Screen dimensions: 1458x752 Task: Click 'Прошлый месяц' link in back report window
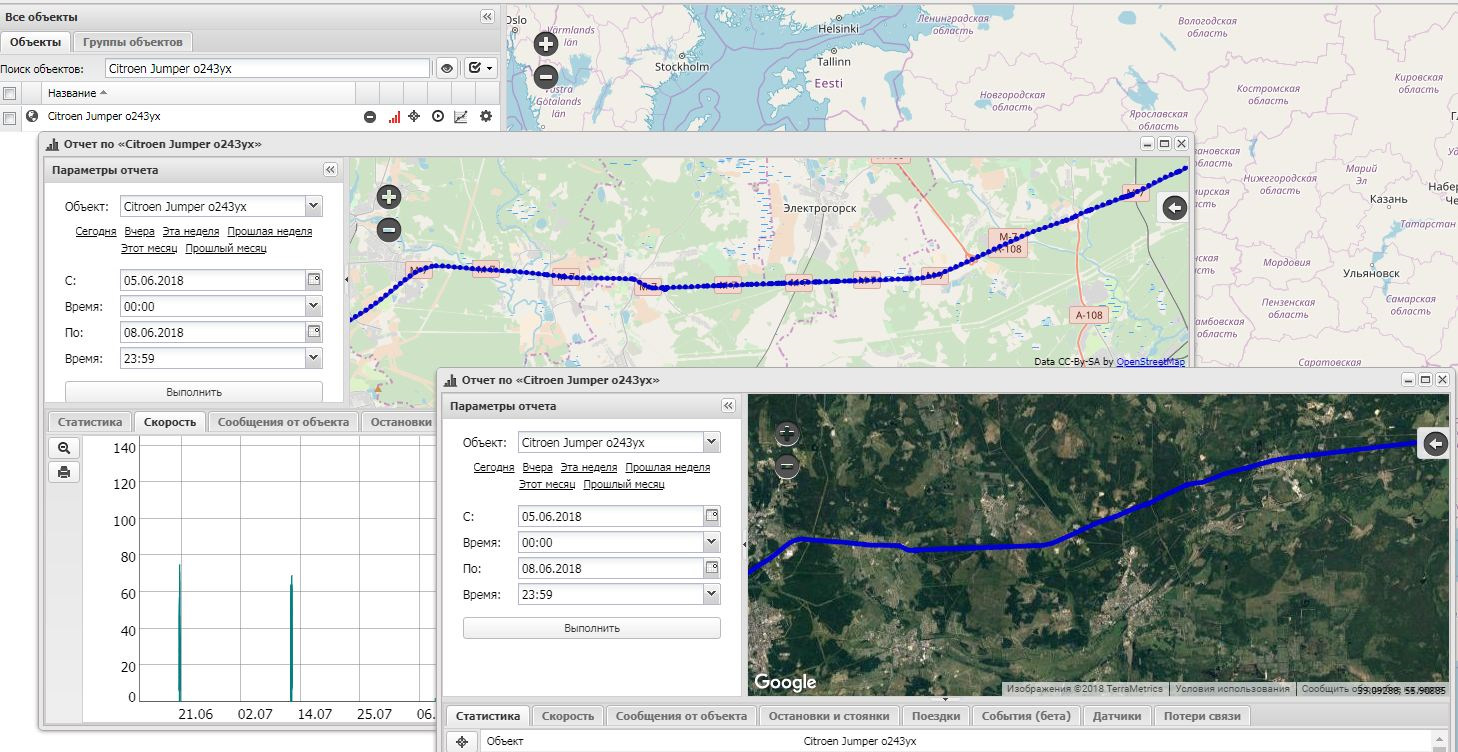(x=226, y=248)
